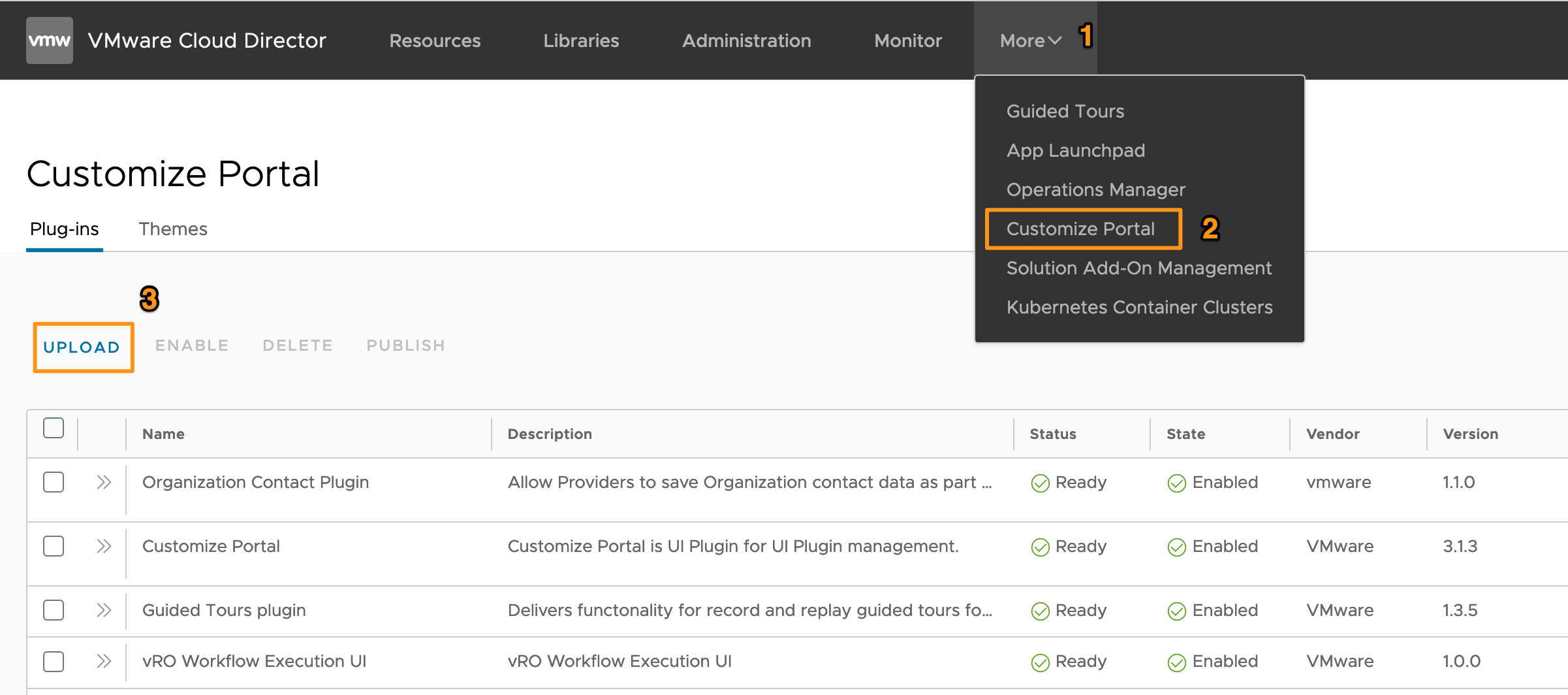The width and height of the screenshot is (1568, 695).
Task: Click the 'Customize Portal' name cell in table
Action: pos(211,546)
